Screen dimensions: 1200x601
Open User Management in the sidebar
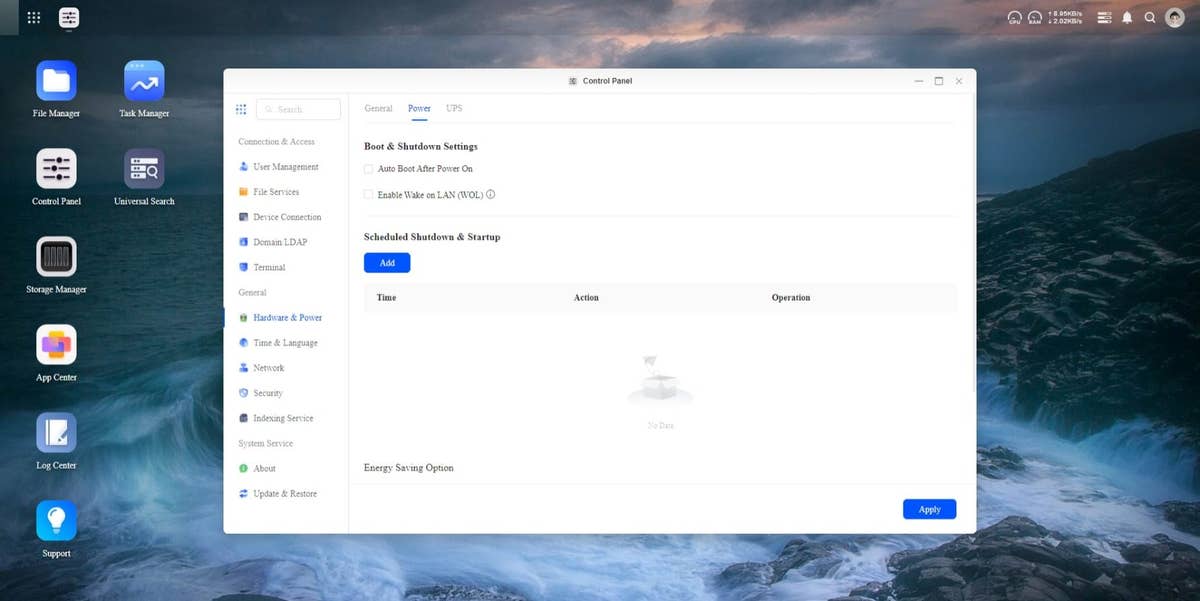tap(285, 167)
